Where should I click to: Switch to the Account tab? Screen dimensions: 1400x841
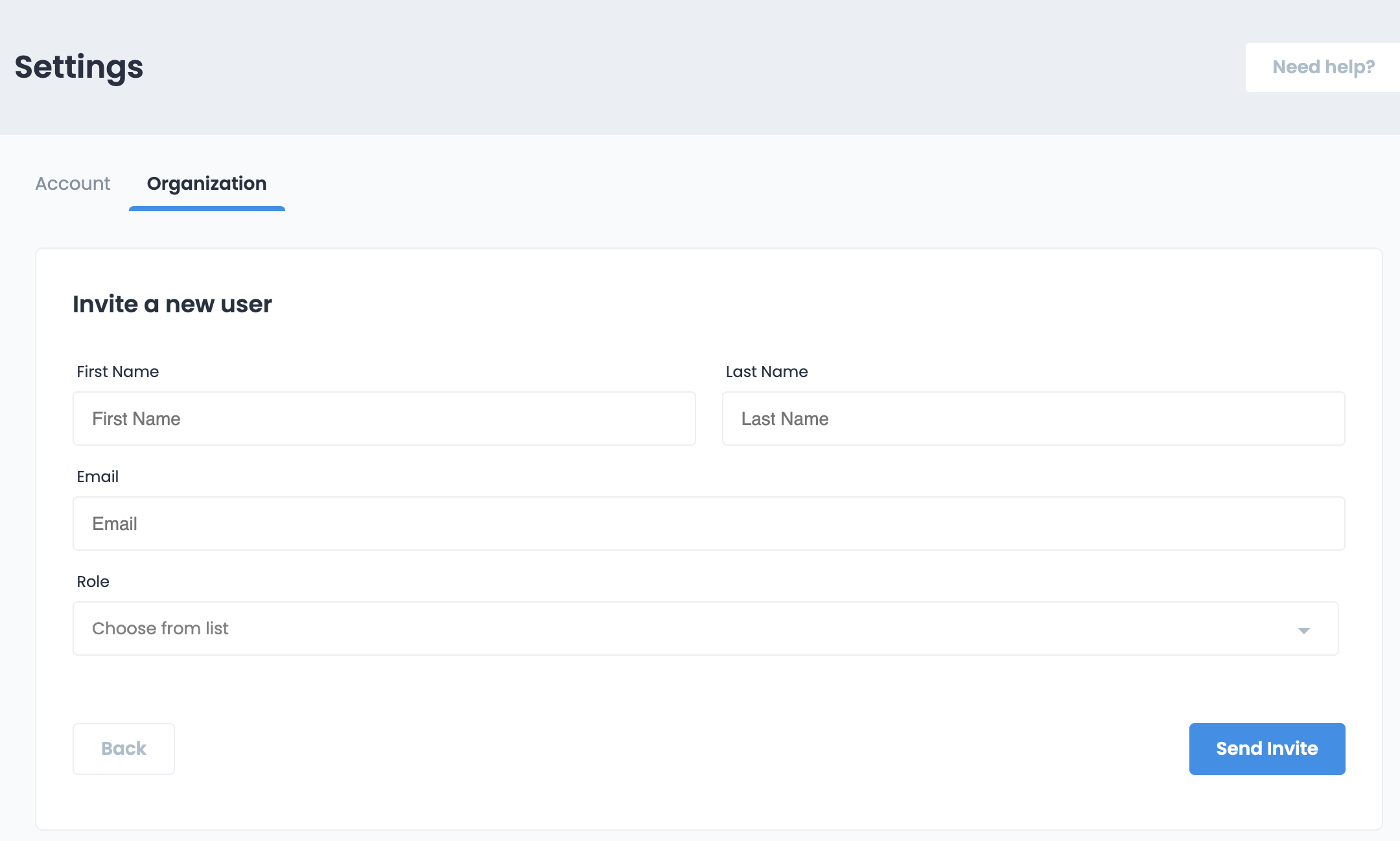[73, 184]
